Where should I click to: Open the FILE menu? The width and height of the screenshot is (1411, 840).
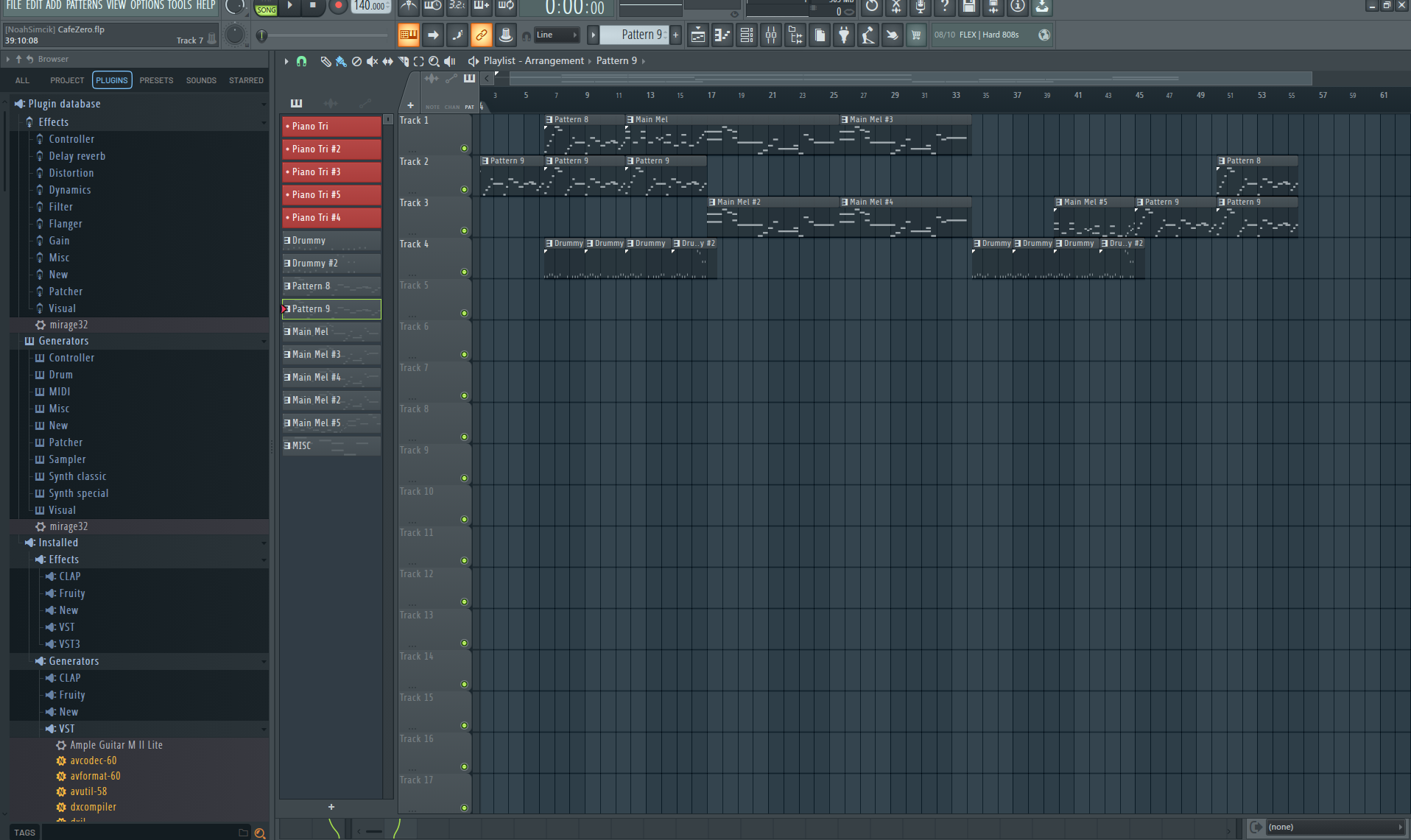pyautogui.click(x=14, y=5)
